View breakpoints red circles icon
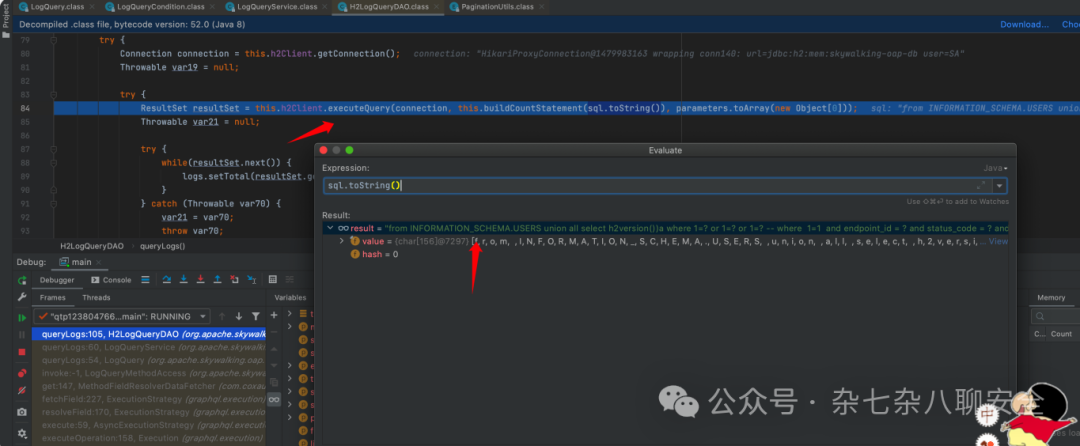Screen dimensions: 1080x446 (x=22, y=372)
